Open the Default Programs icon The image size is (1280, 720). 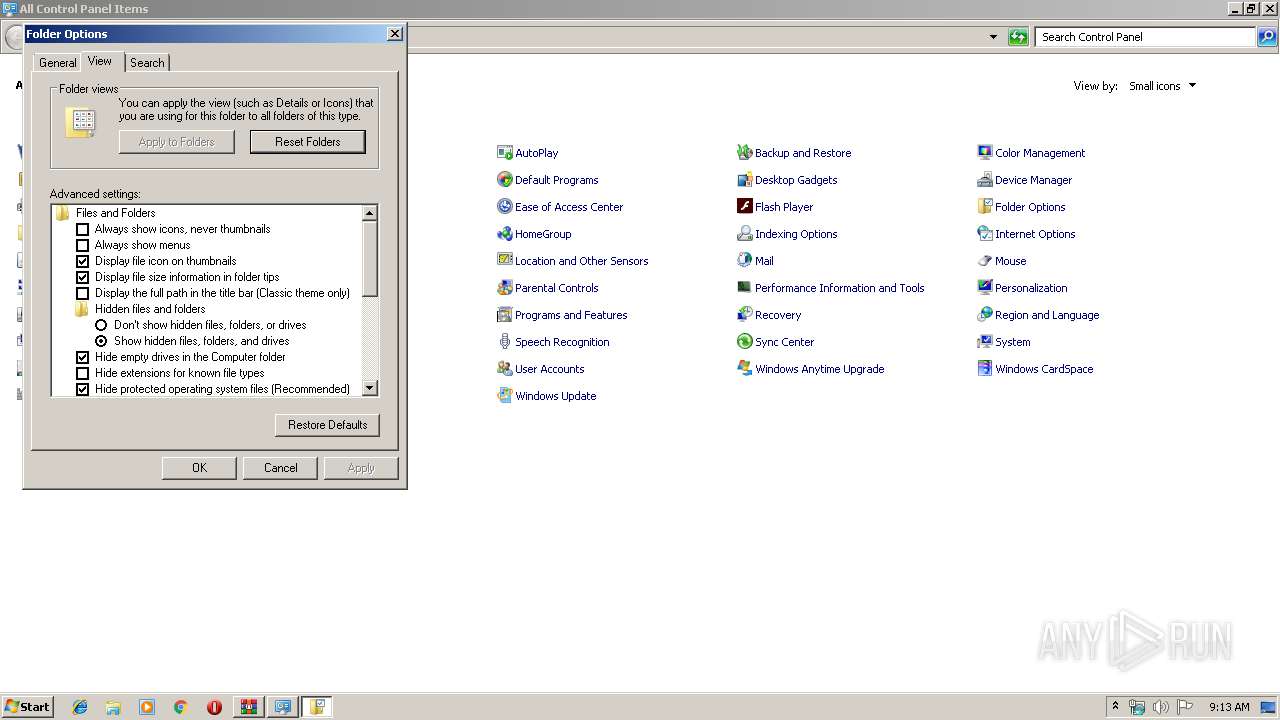547,180
